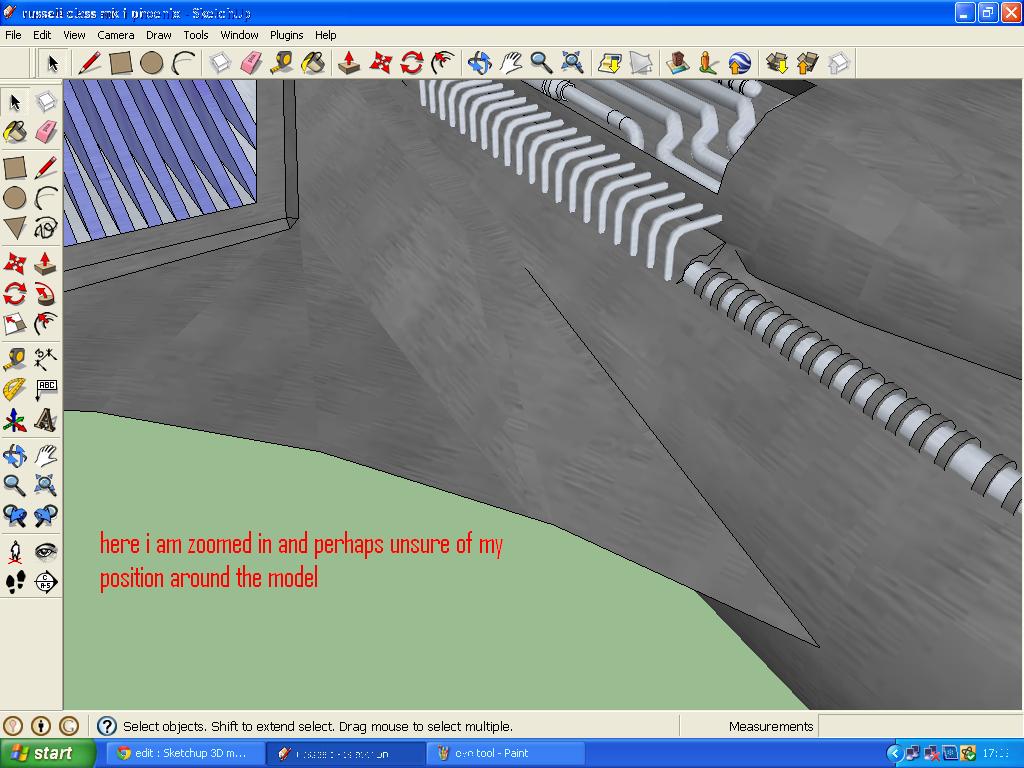Select the Axes tool
1024x768 pixels.
coord(14,420)
